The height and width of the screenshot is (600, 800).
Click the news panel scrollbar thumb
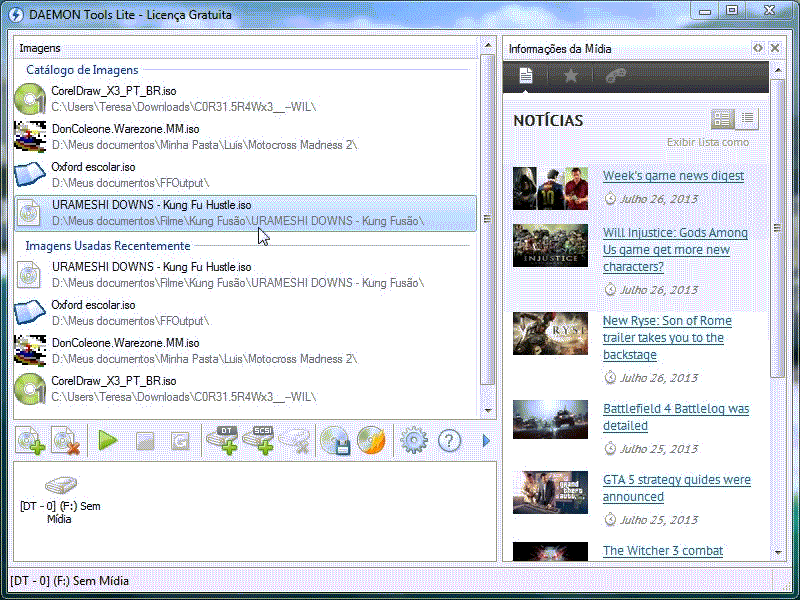click(x=778, y=228)
